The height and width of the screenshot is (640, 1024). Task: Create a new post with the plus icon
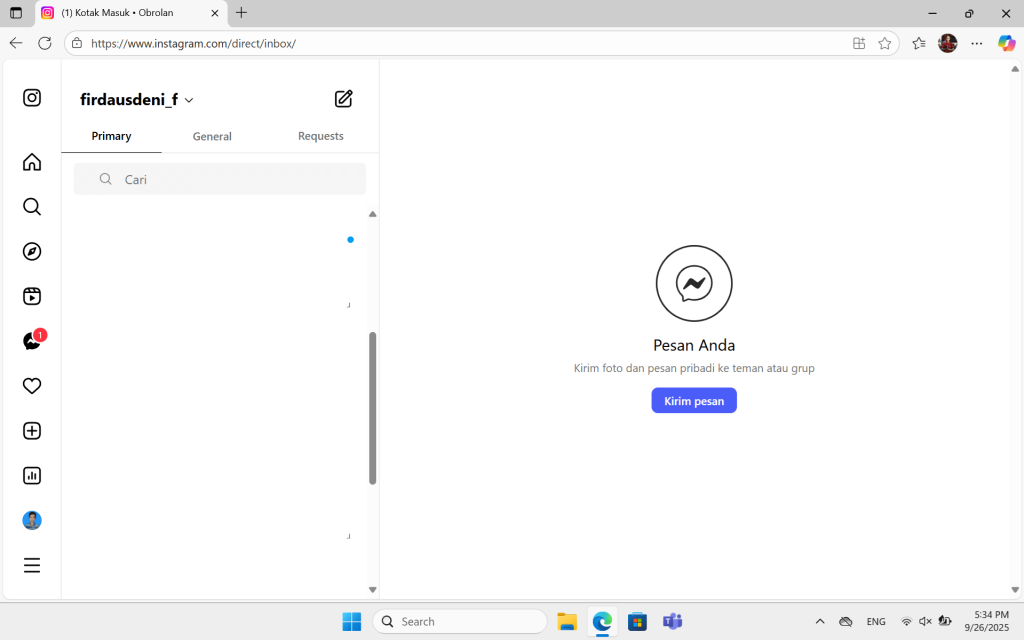pos(31,430)
